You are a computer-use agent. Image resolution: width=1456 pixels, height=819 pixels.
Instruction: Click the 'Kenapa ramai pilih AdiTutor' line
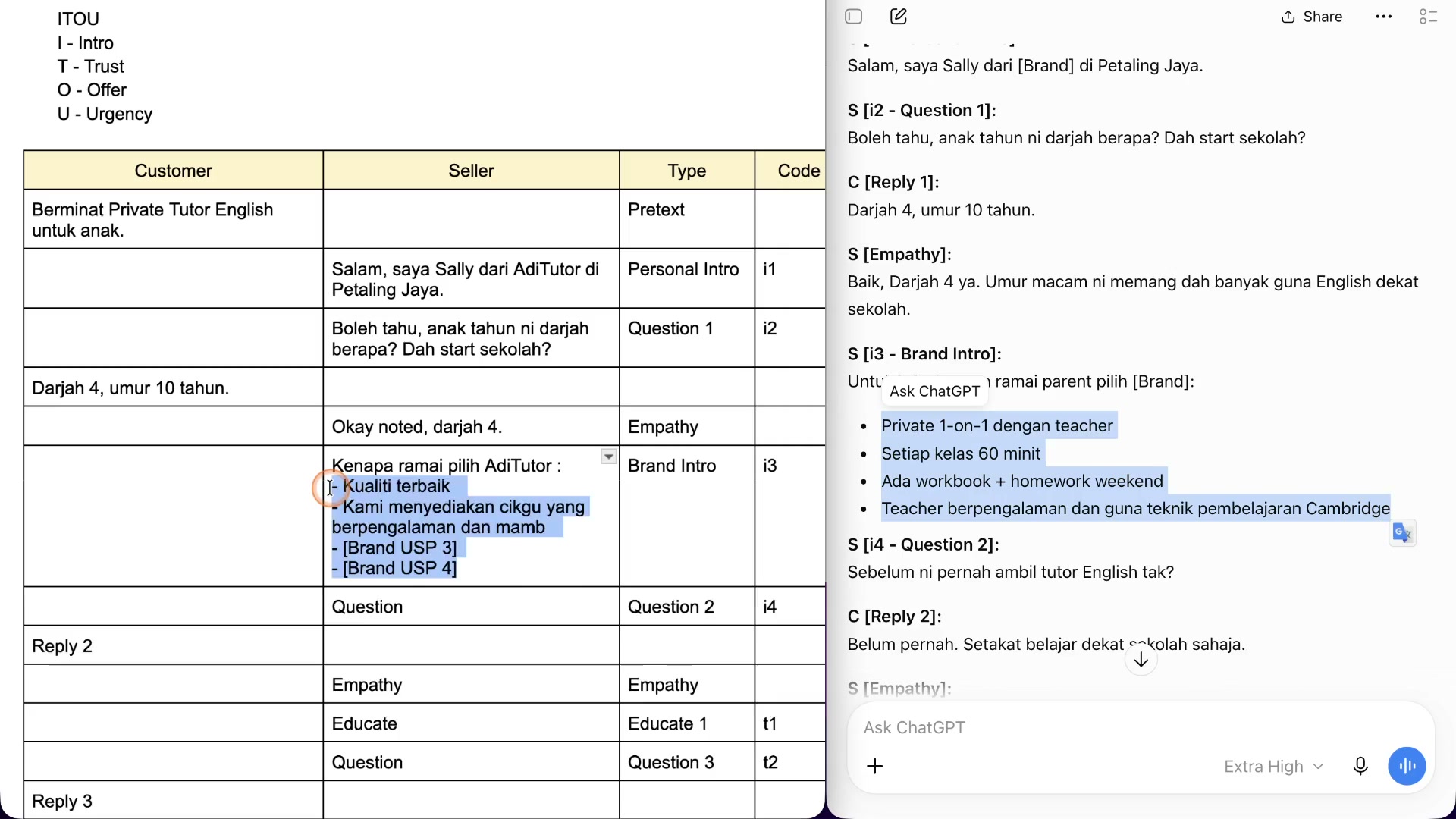(x=446, y=466)
